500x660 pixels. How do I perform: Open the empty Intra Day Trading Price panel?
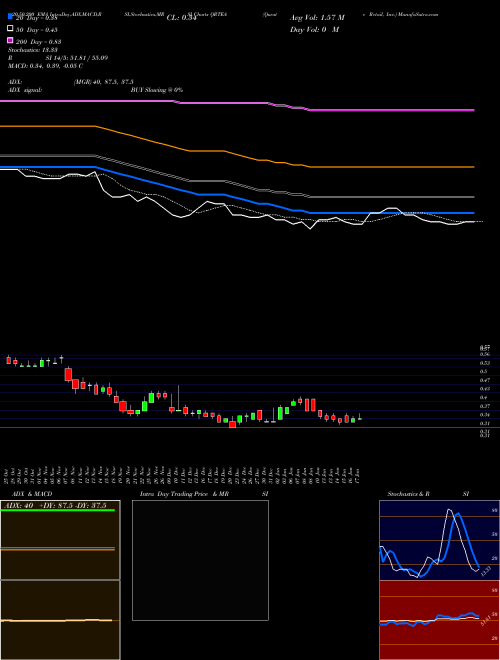(x=200, y=560)
